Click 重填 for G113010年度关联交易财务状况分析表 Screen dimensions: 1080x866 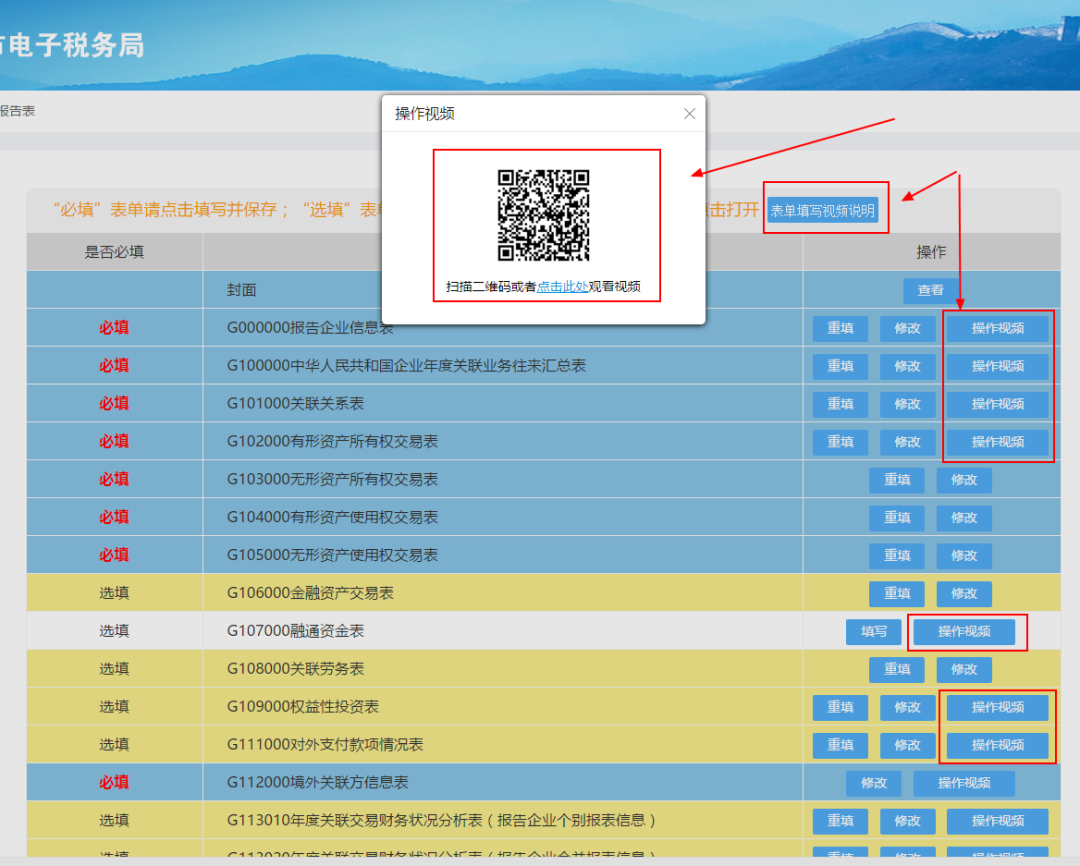pyautogui.click(x=840, y=821)
